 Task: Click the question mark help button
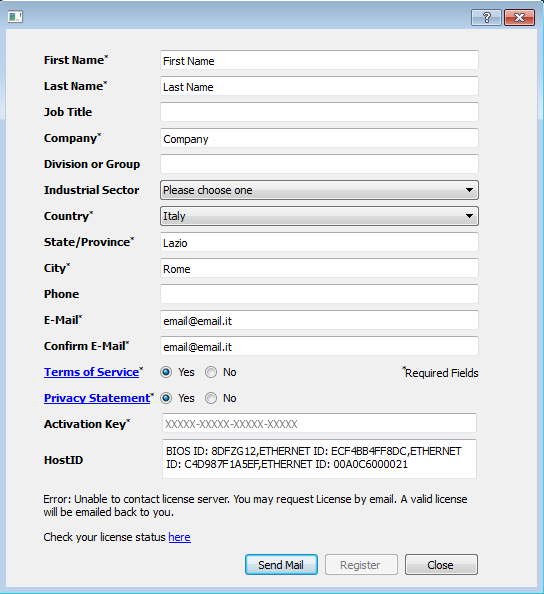(x=486, y=17)
